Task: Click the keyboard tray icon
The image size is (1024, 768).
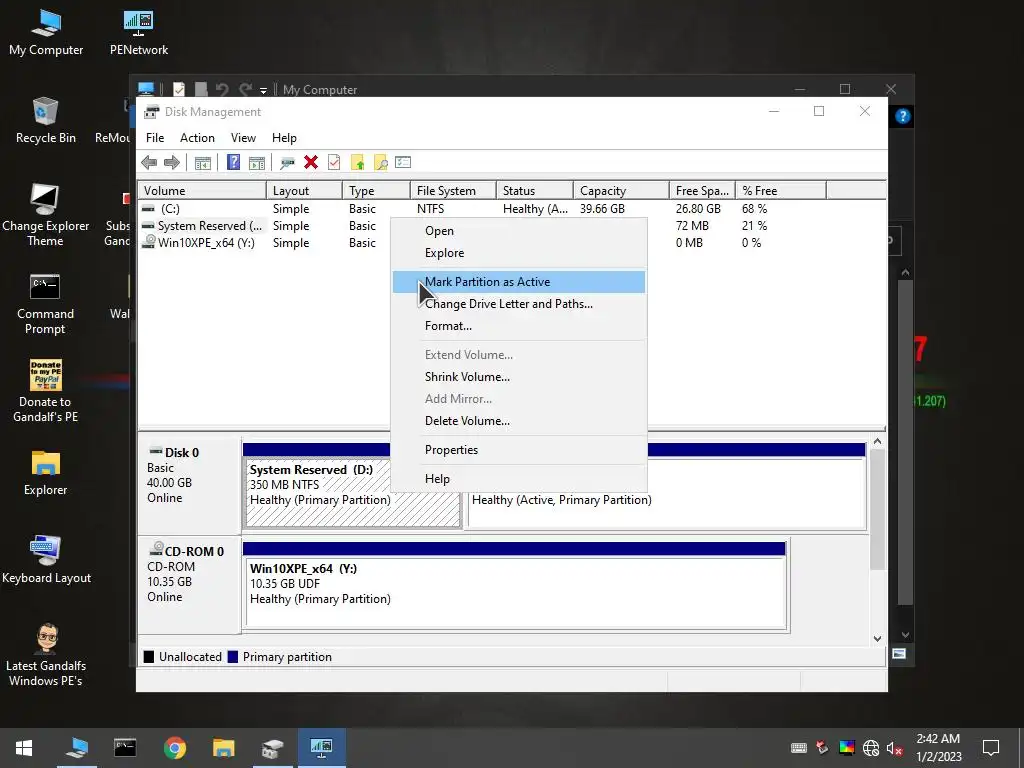Action: pos(799,748)
